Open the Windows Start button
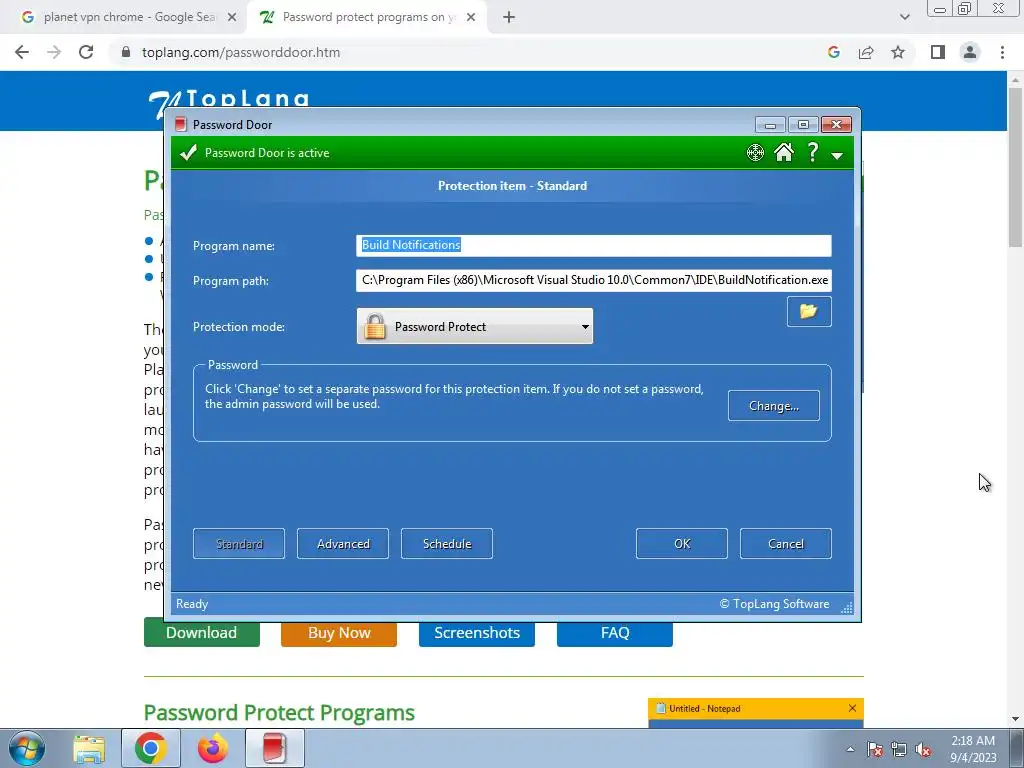 pyautogui.click(x=26, y=748)
